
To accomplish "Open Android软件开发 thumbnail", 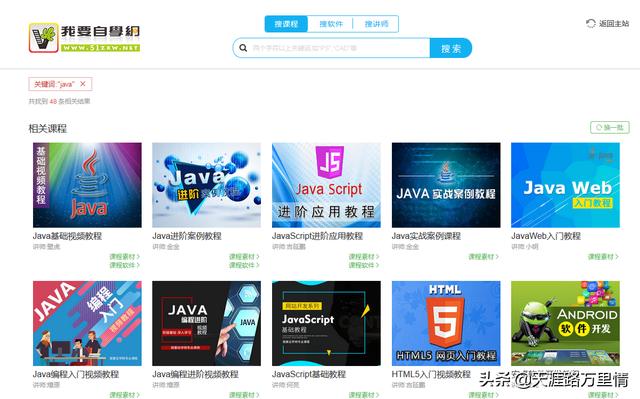I will click(565, 323).
